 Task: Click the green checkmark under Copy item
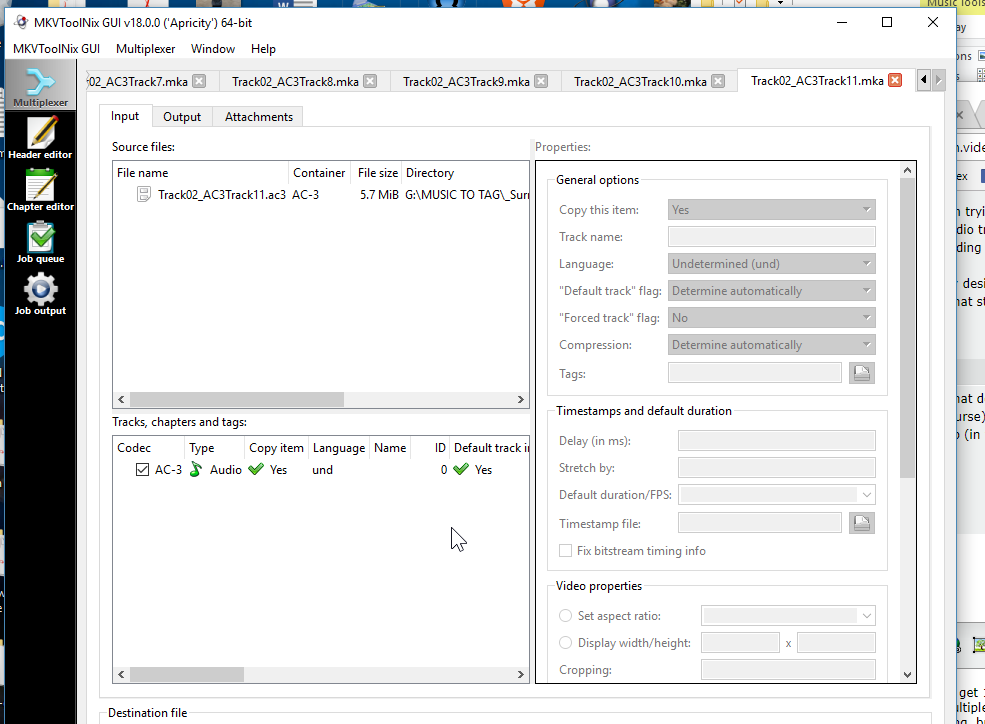256,469
